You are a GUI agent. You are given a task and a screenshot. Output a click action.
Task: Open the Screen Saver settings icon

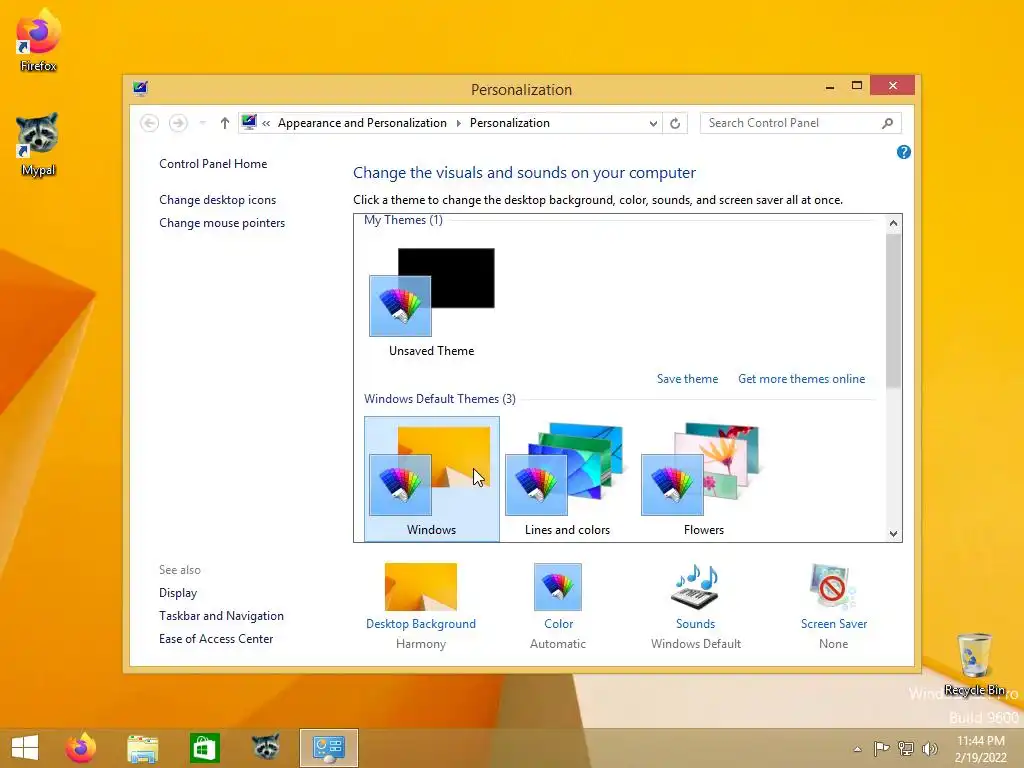pos(833,586)
